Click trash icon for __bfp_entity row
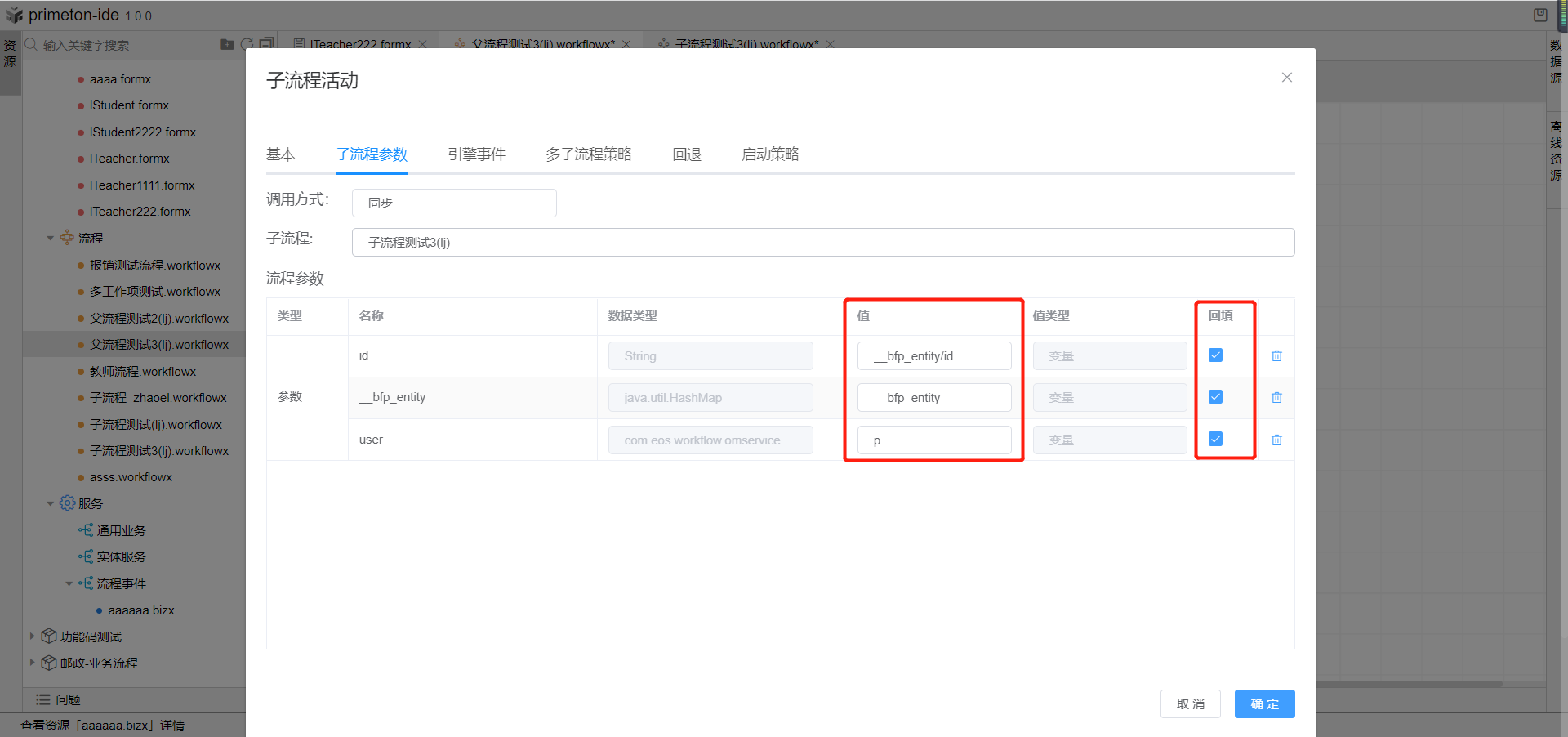 click(x=1276, y=398)
